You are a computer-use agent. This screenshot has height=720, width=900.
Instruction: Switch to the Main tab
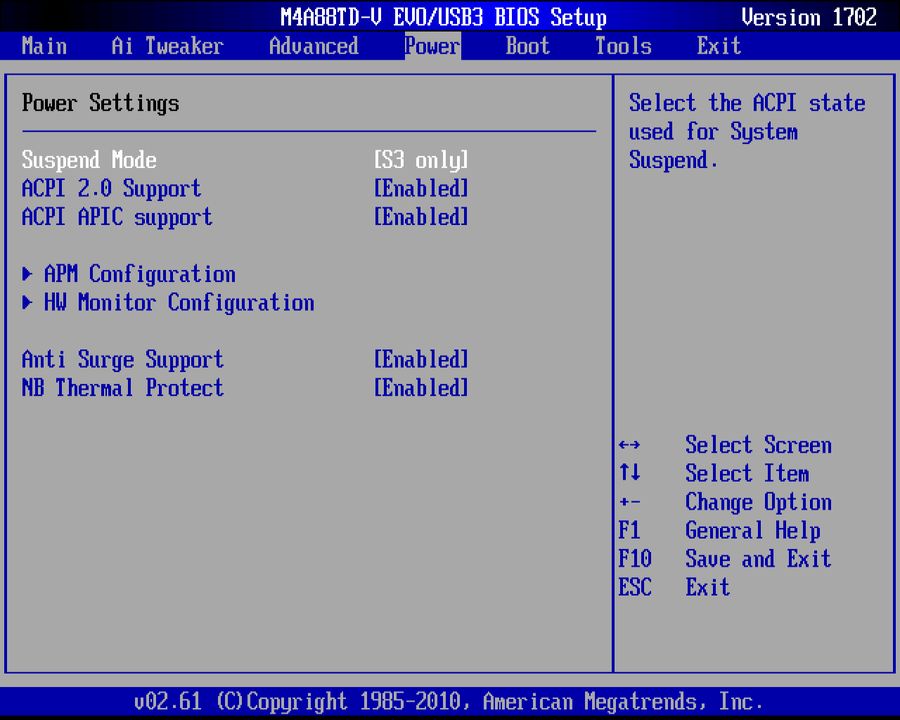44,46
